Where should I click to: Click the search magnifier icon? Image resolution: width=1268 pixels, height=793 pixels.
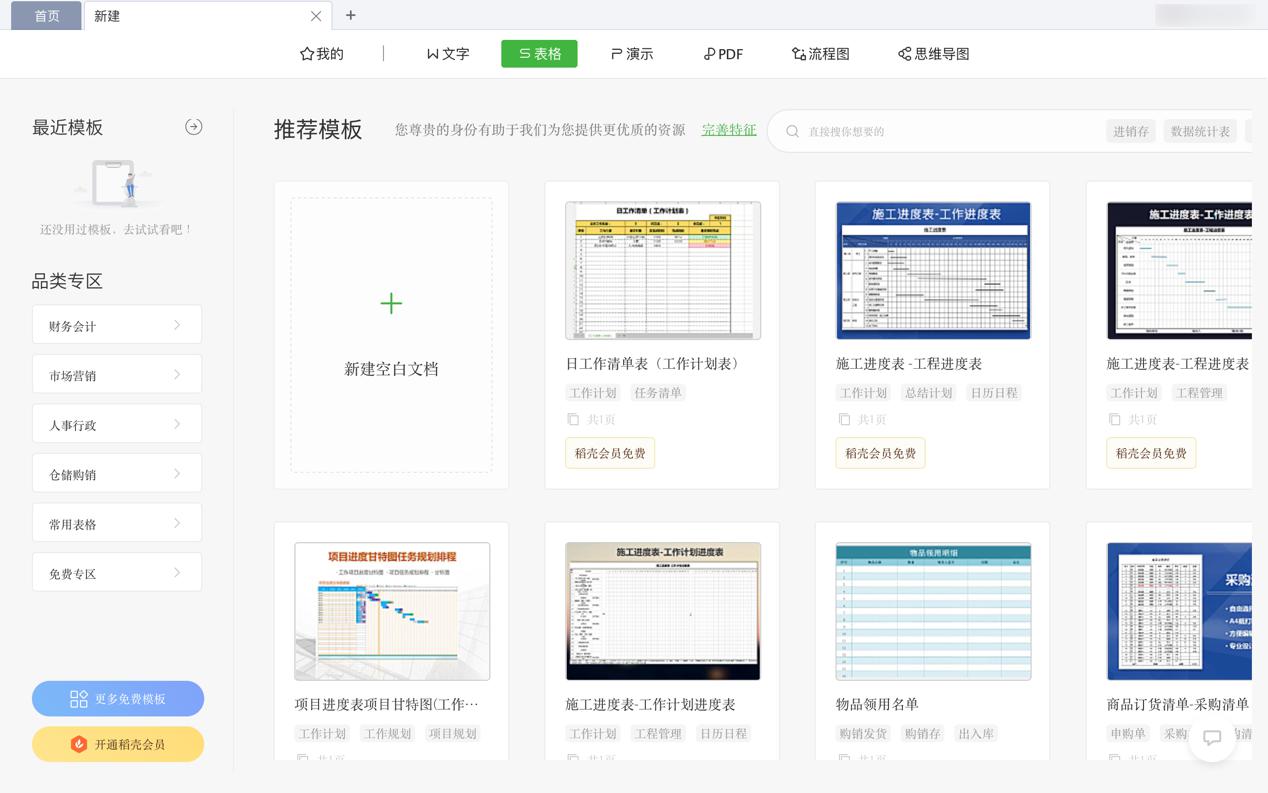[792, 131]
